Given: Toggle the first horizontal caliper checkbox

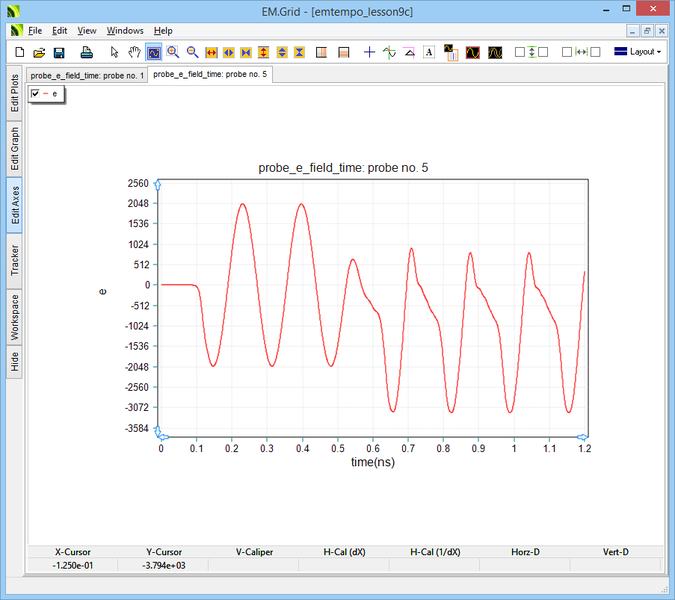Looking at the screenshot, I should point(567,52).
